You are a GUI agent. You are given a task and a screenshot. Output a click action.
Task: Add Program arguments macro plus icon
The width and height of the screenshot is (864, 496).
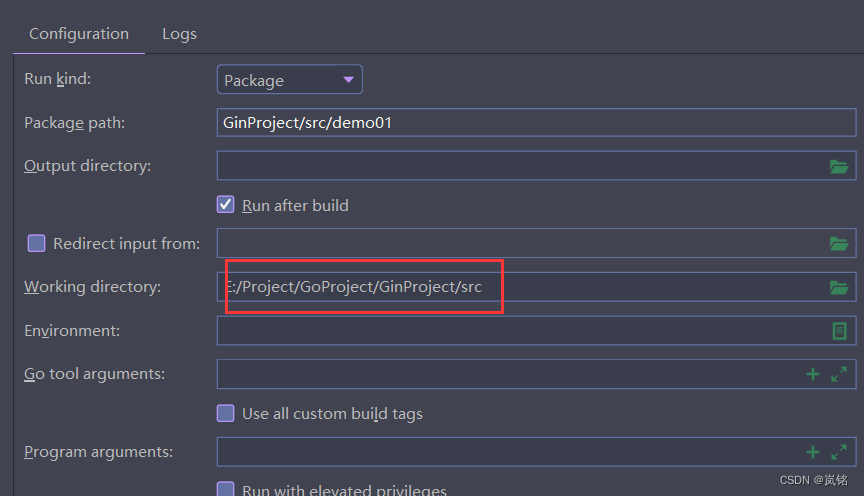[x=813, y=452]
